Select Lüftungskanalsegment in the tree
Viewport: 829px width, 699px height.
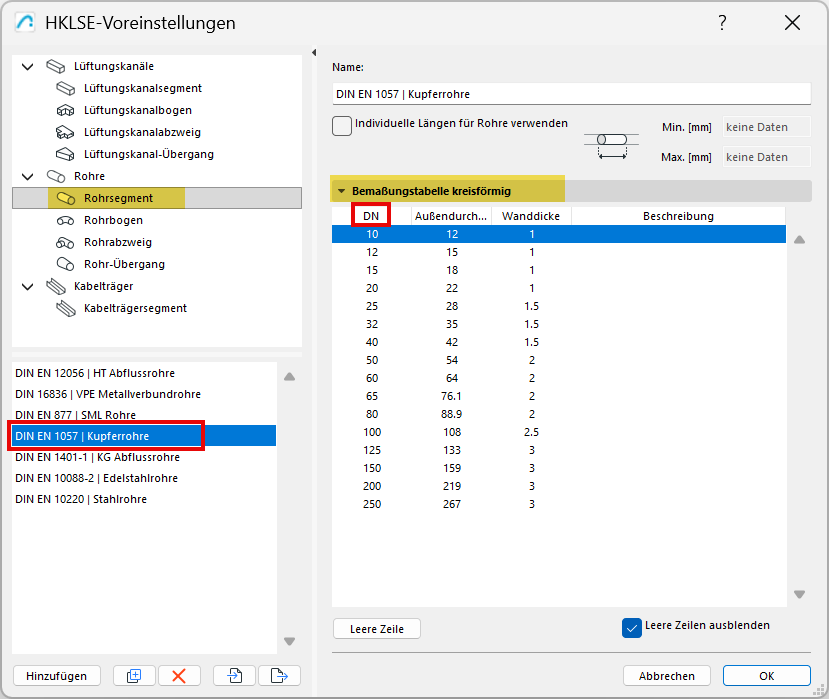(x=143, y=88)
